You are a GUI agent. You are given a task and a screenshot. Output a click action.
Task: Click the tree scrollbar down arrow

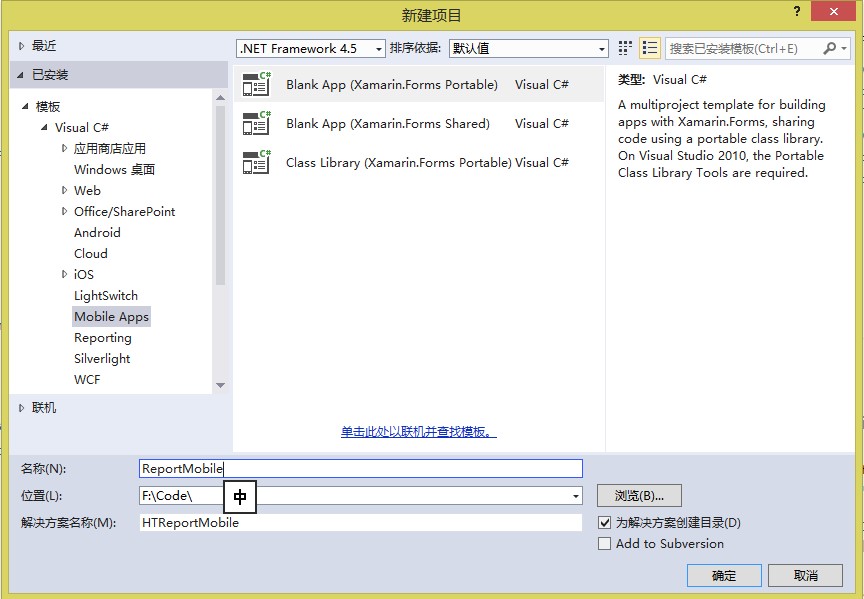[x=220, y=385]
